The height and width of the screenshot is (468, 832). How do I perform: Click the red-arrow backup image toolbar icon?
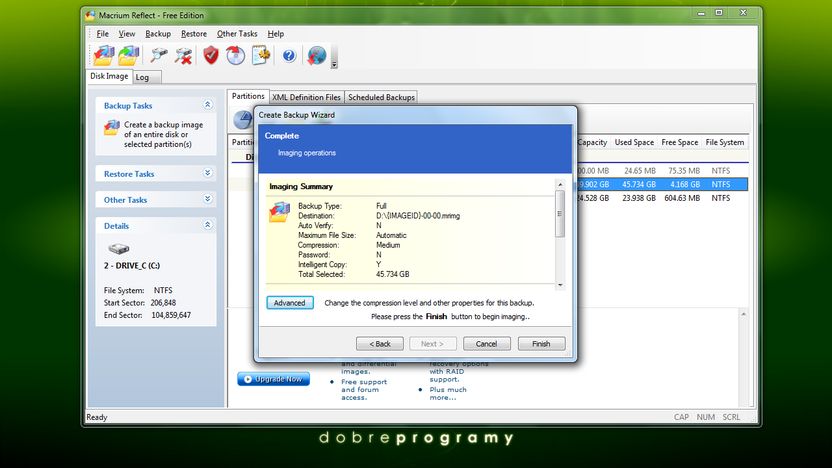pyautogui.click(x=103, y=55)
